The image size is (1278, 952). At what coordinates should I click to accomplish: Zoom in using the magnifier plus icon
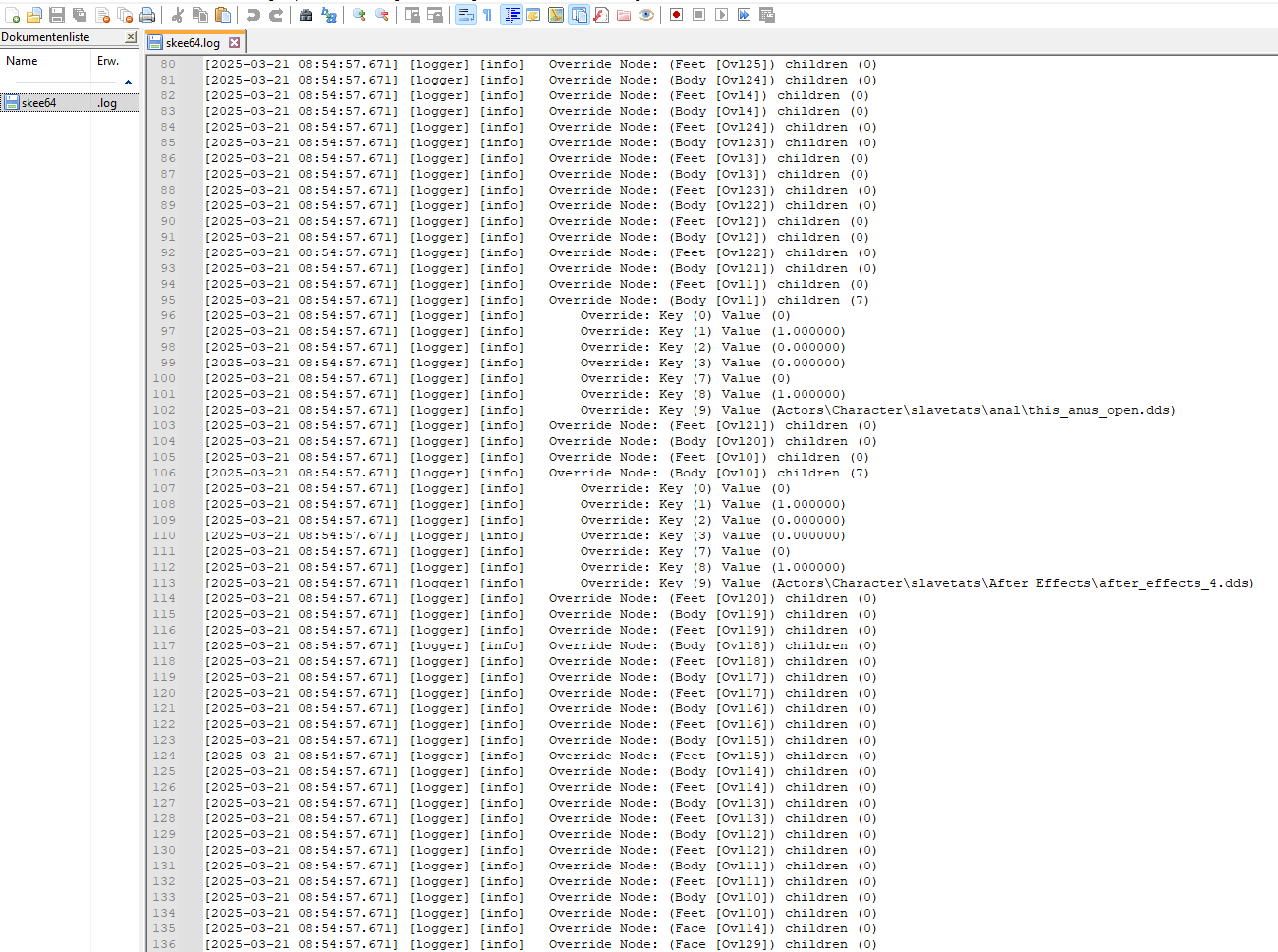coord(360,15)
